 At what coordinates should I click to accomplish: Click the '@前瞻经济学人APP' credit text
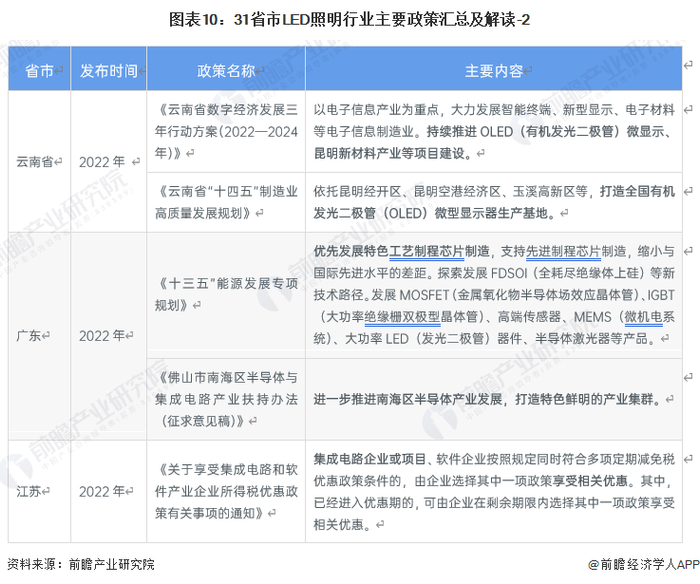pyautogui.click(x=643, y=564)
